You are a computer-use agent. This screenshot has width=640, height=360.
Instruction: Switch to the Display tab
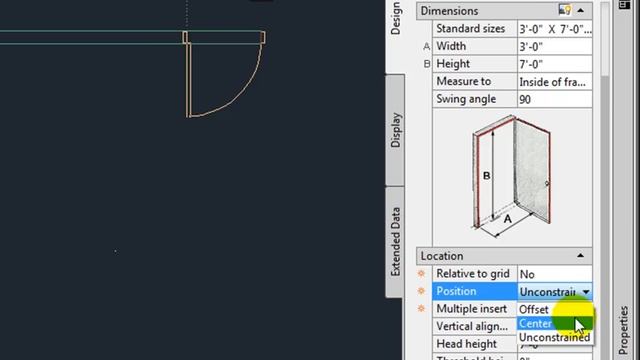(396, 130)
